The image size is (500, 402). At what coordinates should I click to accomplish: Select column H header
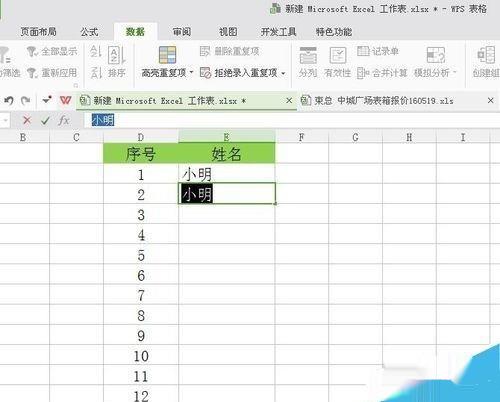[x=409, y=137]
